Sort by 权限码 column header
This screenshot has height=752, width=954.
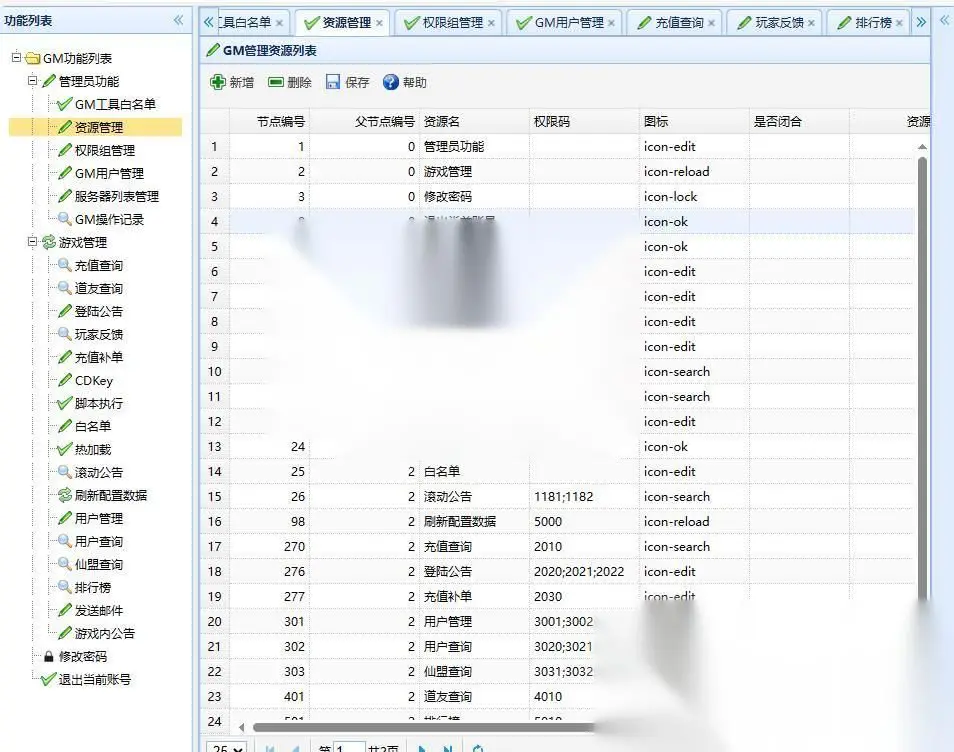tap(584, 122)
